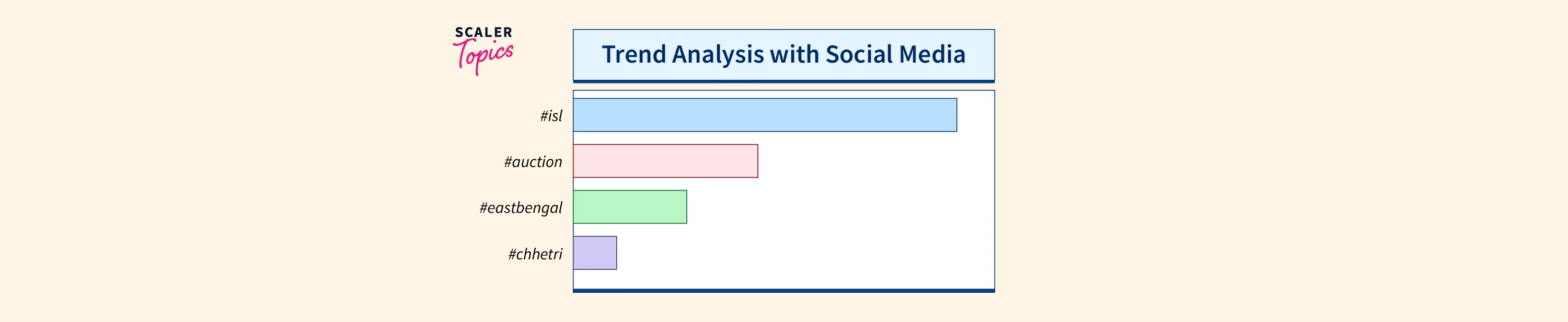Click the dark blue chart bottom border
Screen dimensions: 1568x322
[x=783, y=290]
